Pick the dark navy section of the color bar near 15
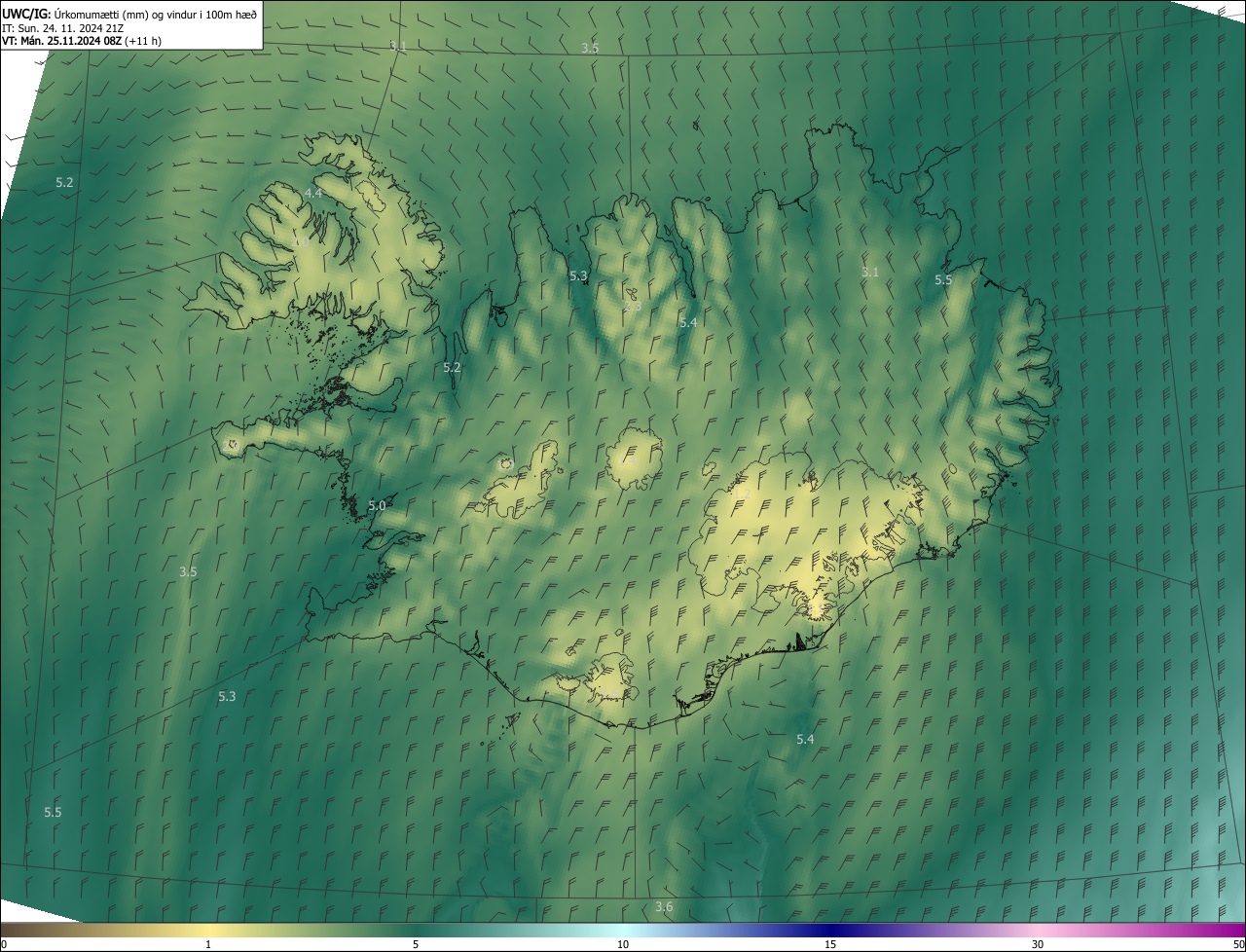 pos(830,931)
